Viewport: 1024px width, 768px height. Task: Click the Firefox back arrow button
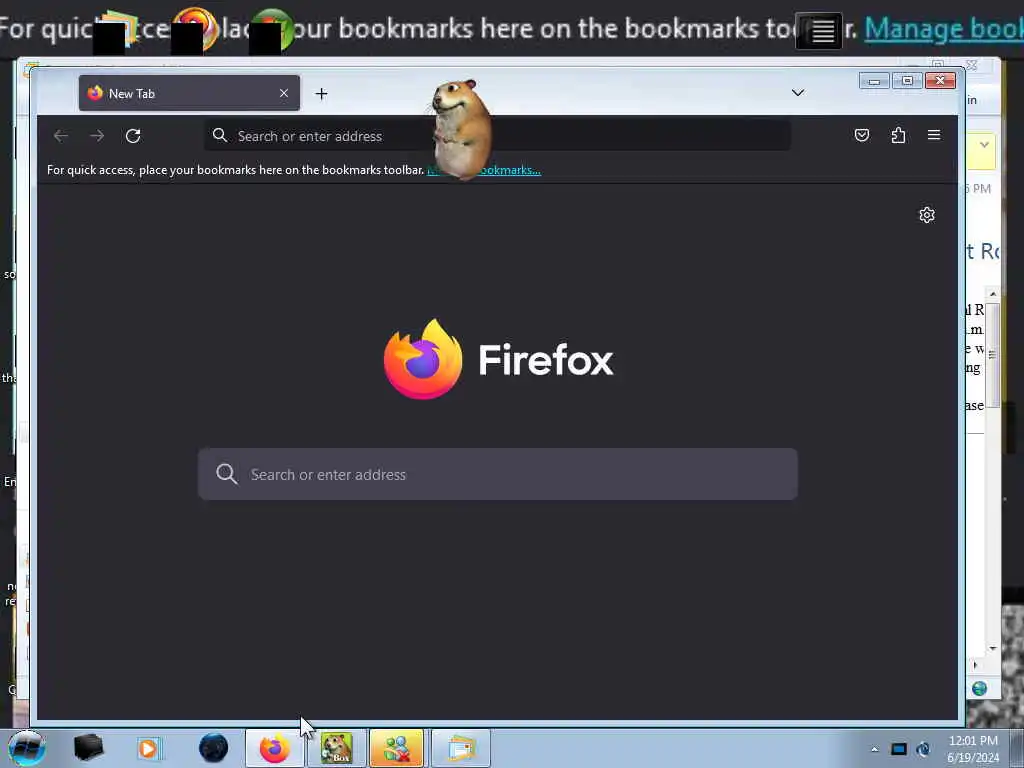(x=61, y=136)
